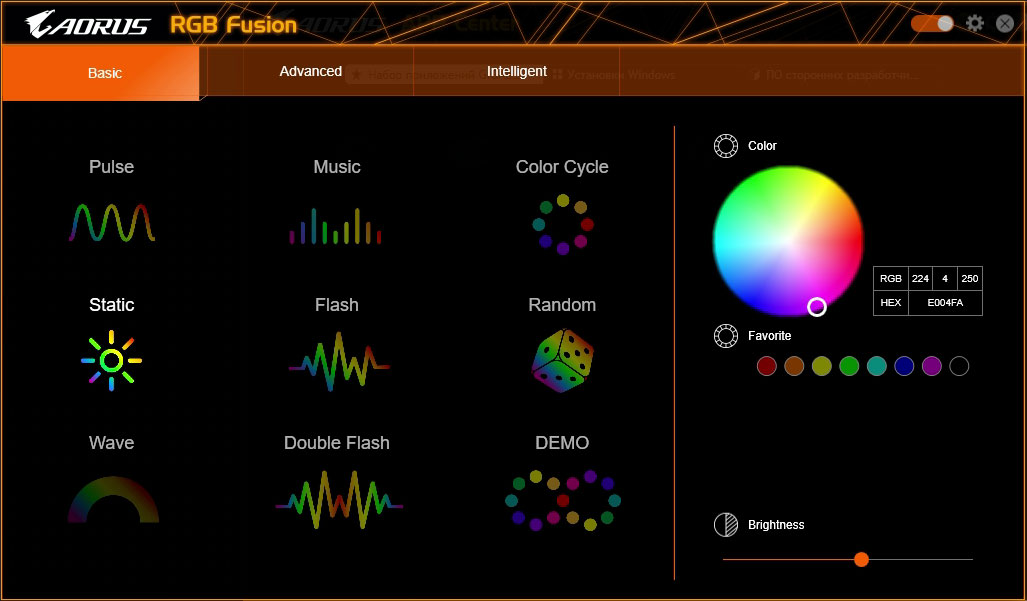Click the Favorite section ring icon
The image size is (1027, 601).
pos(726,336)
